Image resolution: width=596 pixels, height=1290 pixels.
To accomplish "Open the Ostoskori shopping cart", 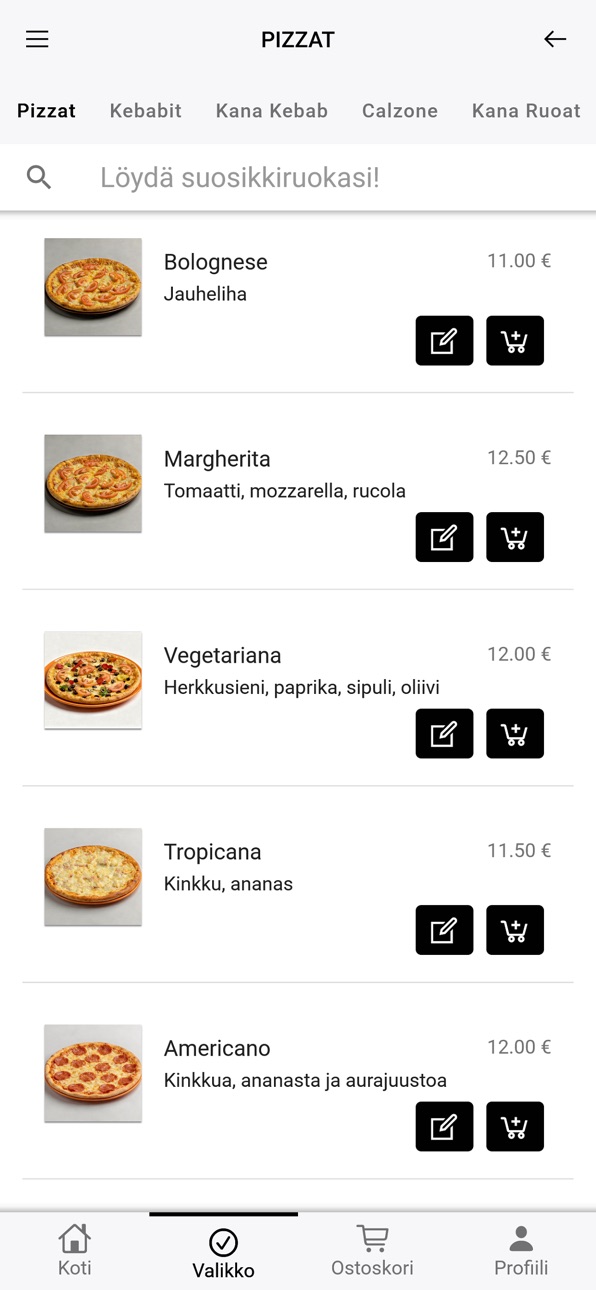I will [372, 1251].
